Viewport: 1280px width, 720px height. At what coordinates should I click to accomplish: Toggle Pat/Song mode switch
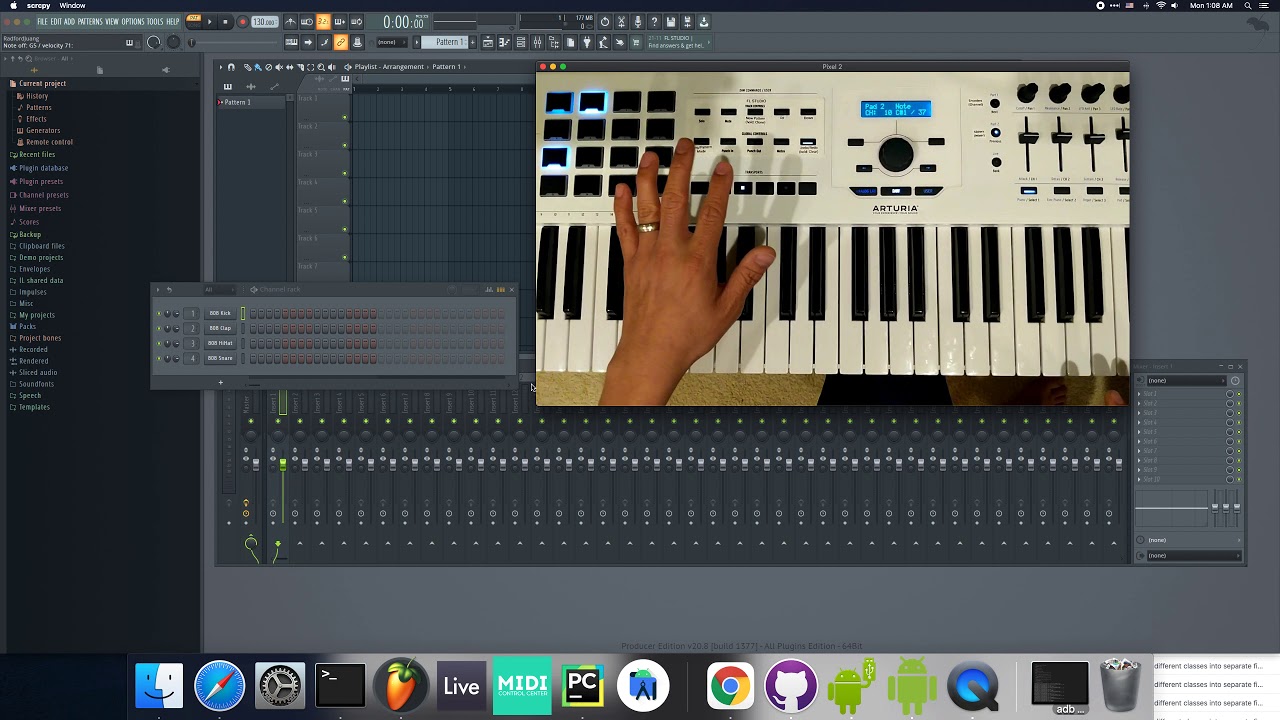click(193, 21)
